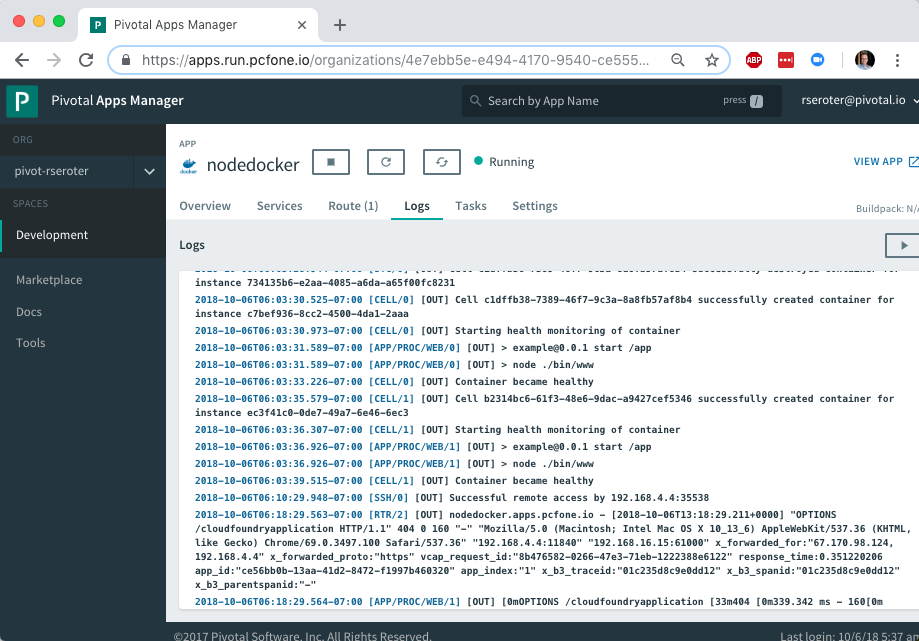The image size is (919, 641).
Task: Focus the Search by App Name field
Action: [600, 101]
